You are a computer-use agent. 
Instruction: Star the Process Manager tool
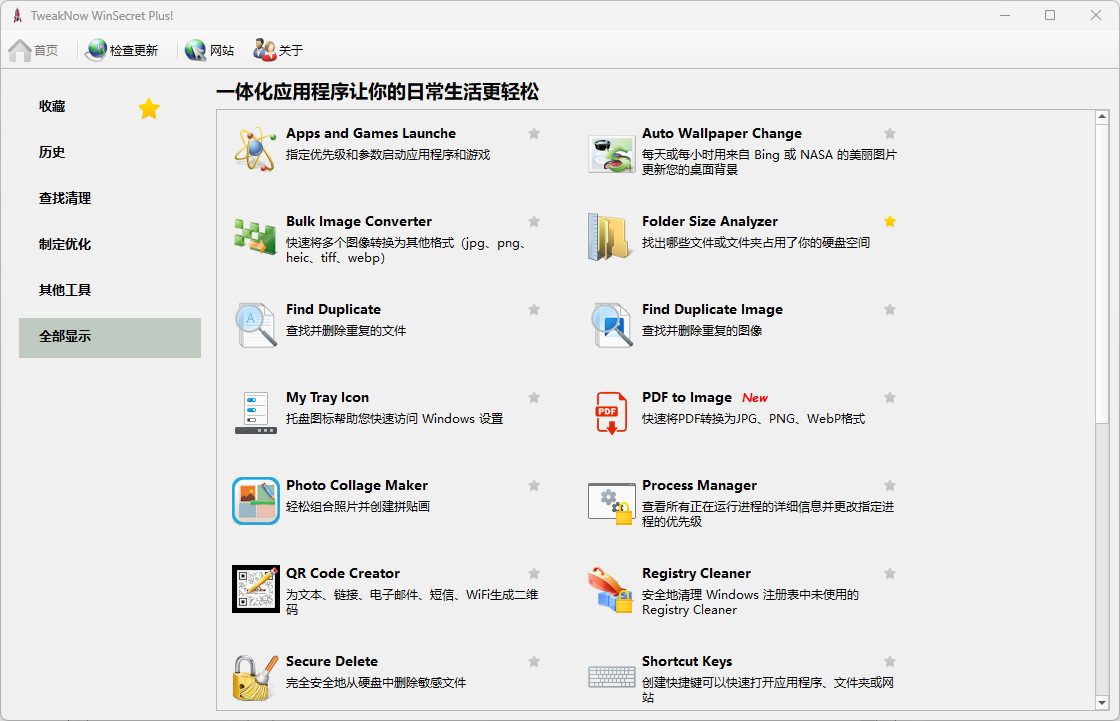890,486
